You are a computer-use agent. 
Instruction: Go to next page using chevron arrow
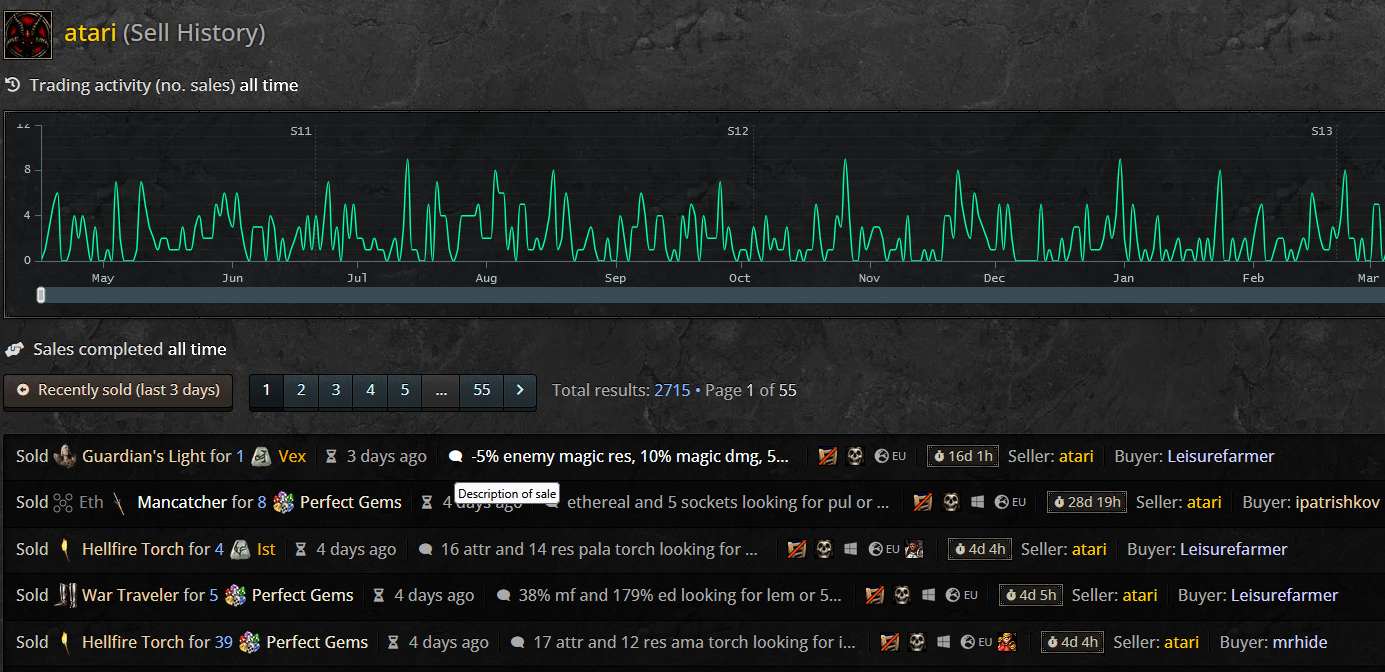pos(520,390)
